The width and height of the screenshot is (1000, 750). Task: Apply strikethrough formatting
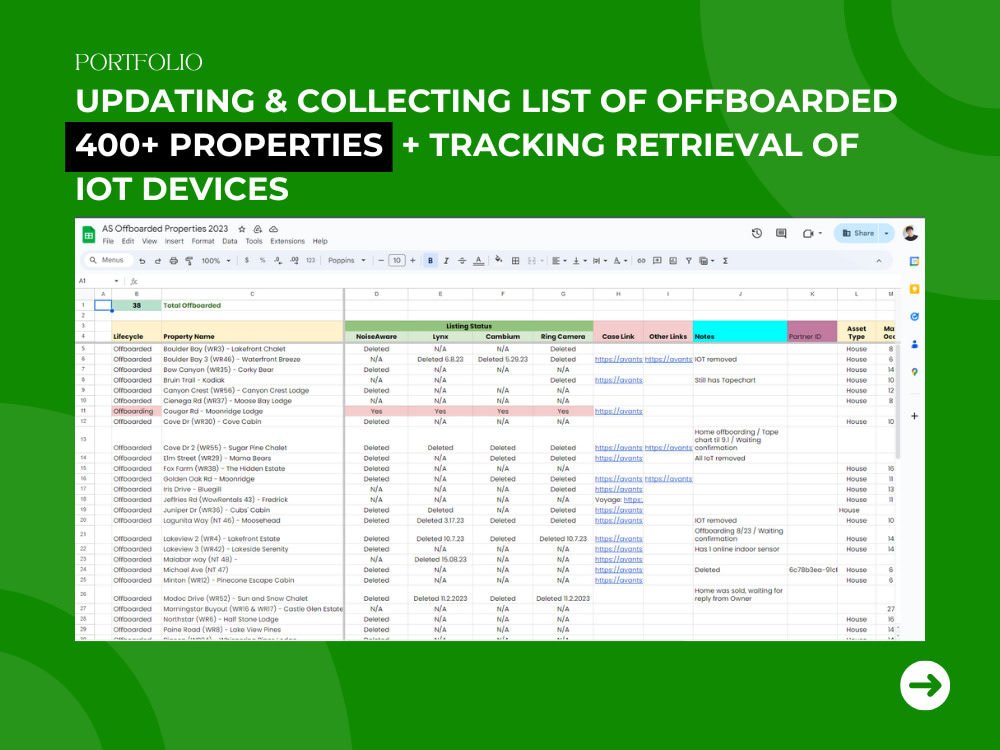point(462,261)
